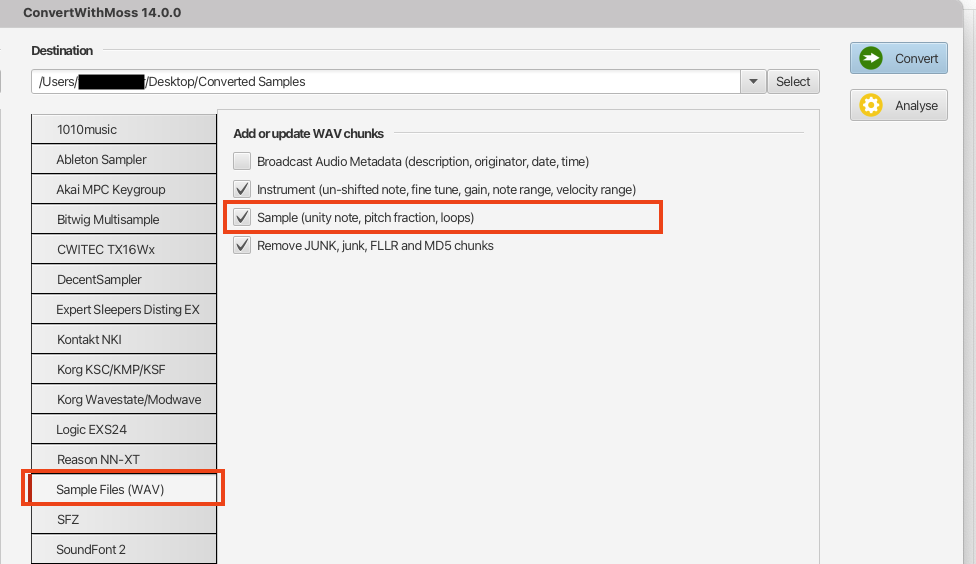Click the Select destination button
Image resolution: width=976 pixels, height=564 pixels.
793,82
